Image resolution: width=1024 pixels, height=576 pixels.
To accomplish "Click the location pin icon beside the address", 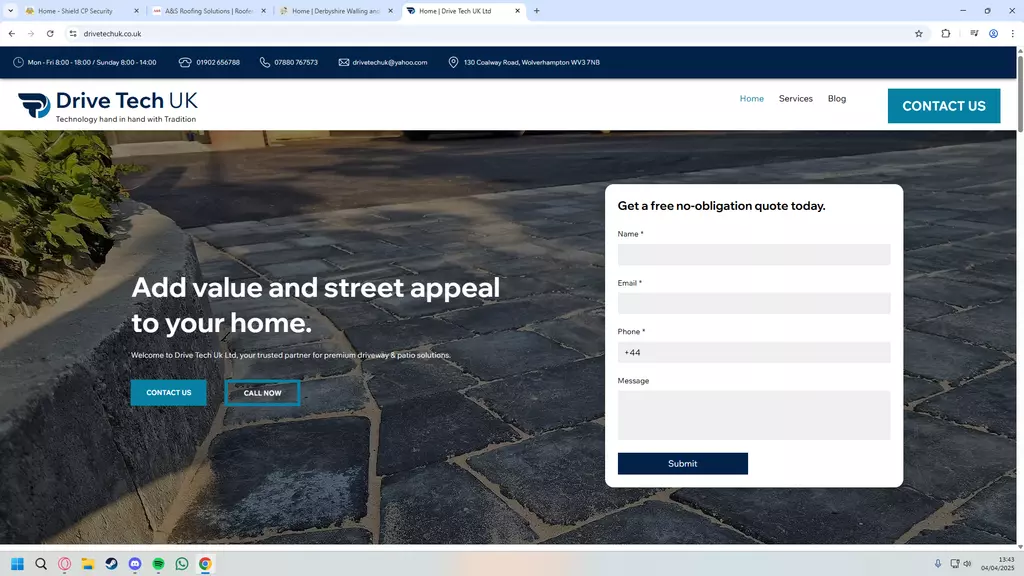I will click(x=453, y=63).
